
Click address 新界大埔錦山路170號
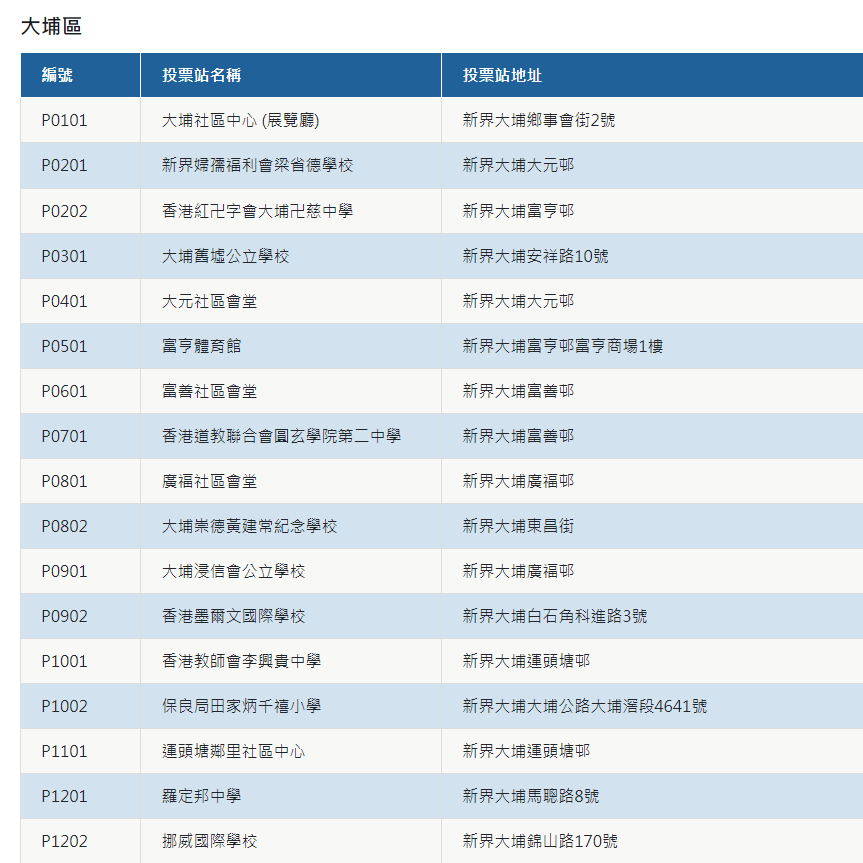[539, 841]
